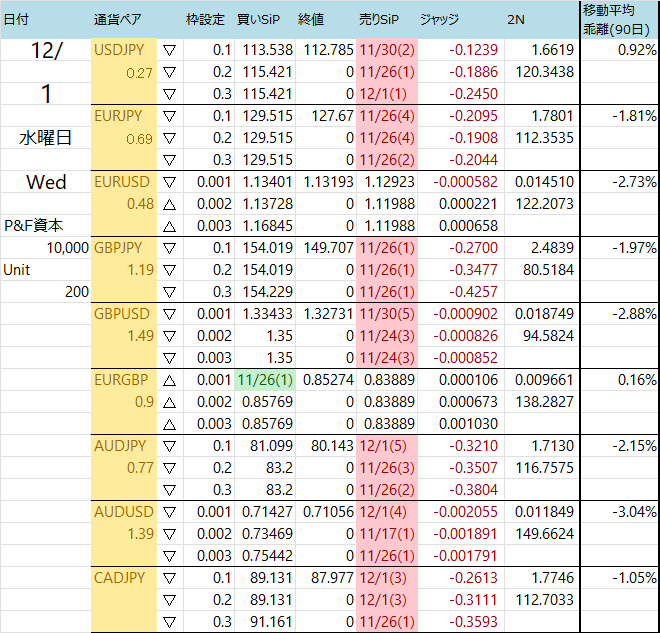The width and height of the screenshot is (660, 633).
Task: Select the deviation value -2.88%
Action: coord(634,314)
